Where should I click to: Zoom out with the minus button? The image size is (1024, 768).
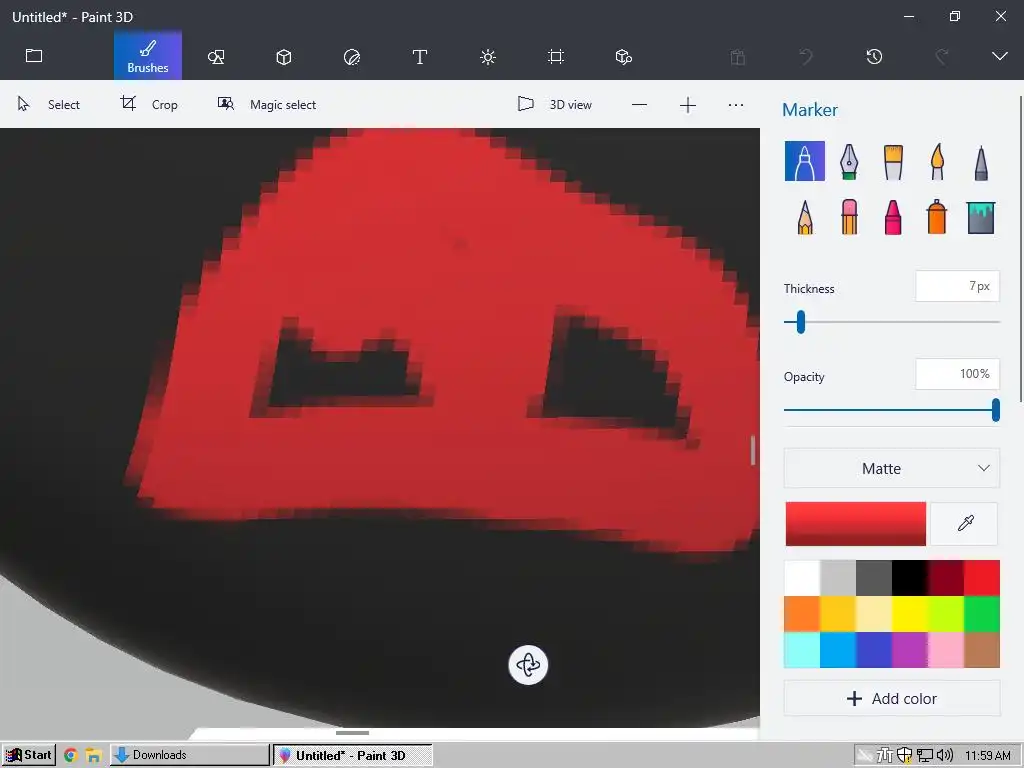click(639, 105)
